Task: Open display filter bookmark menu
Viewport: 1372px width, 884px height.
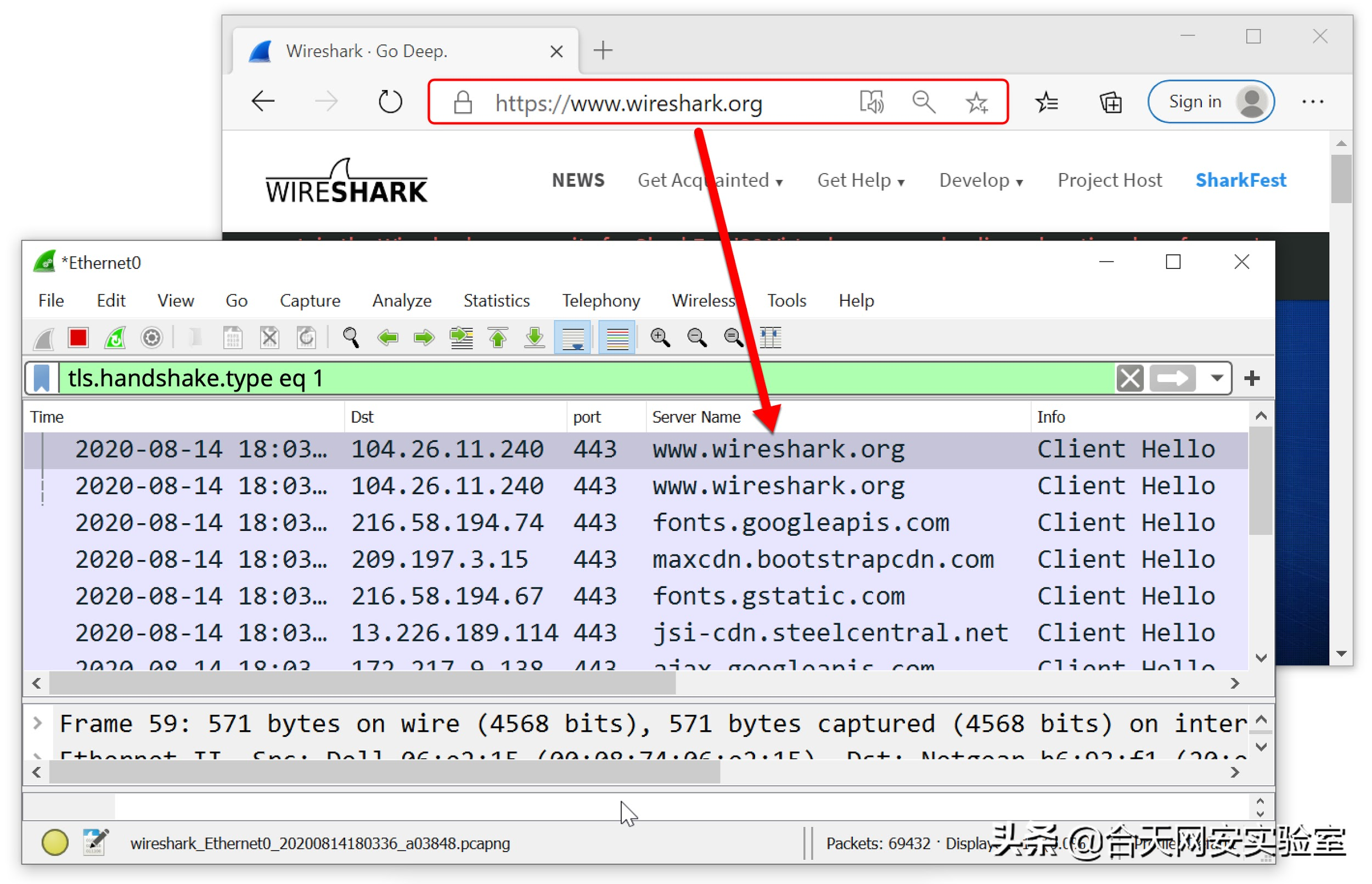Action: 42,379
